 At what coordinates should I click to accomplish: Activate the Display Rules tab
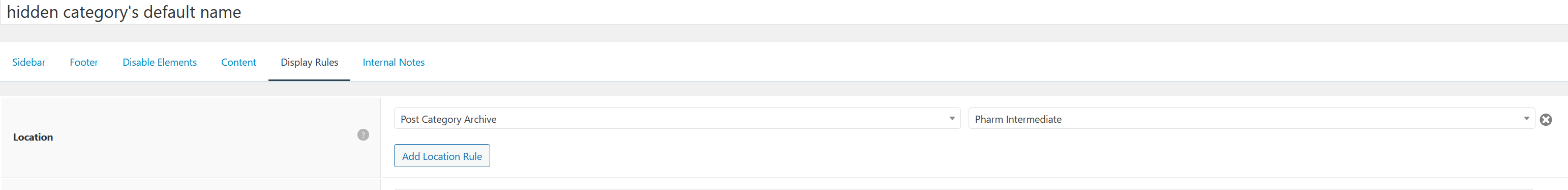coord(309,62)
